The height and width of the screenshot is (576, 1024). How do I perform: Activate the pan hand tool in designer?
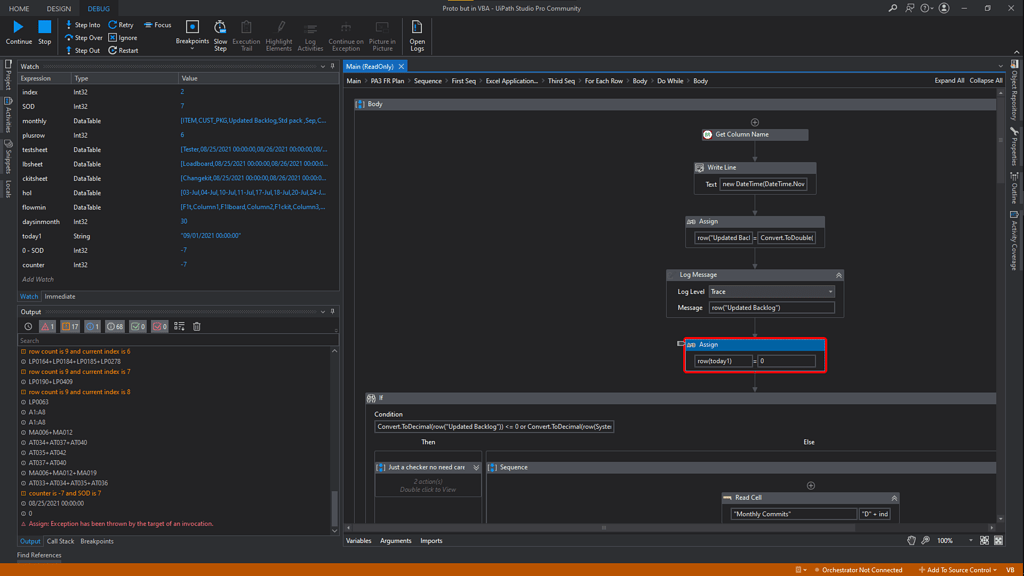tap(911, 541)
